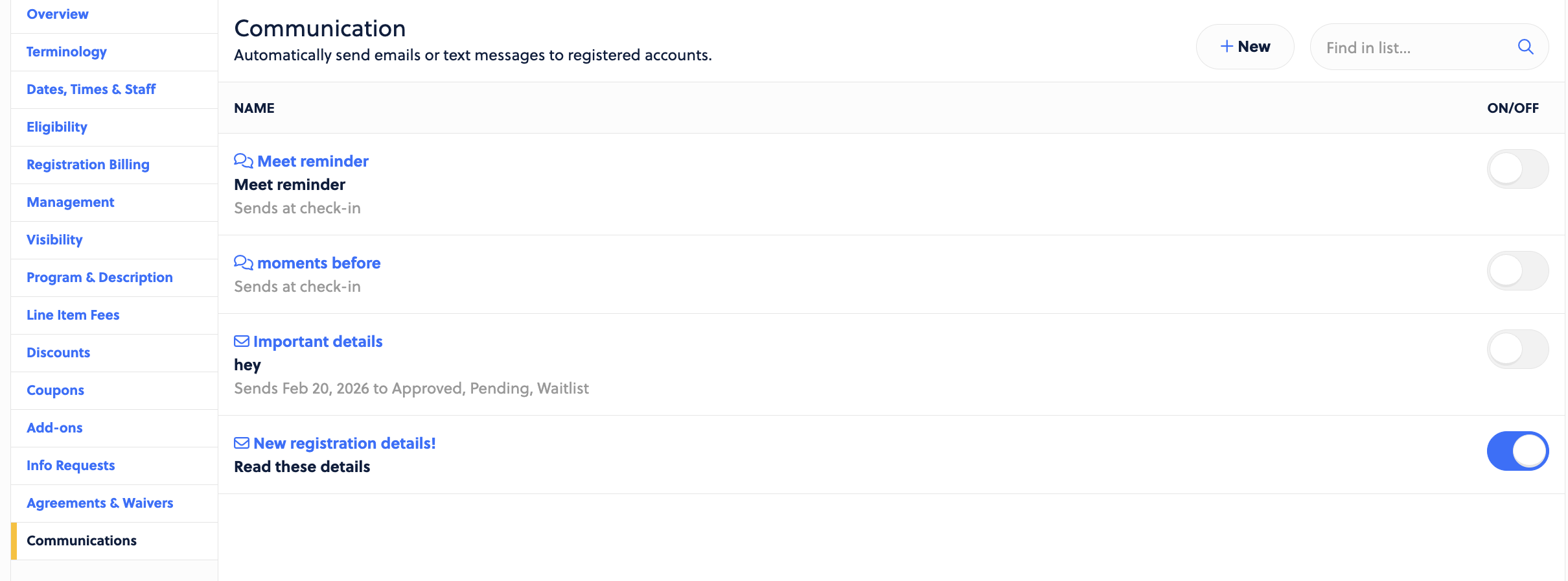
Task: Click the plus icon in New button
Action: click(x=1227, y=46)
